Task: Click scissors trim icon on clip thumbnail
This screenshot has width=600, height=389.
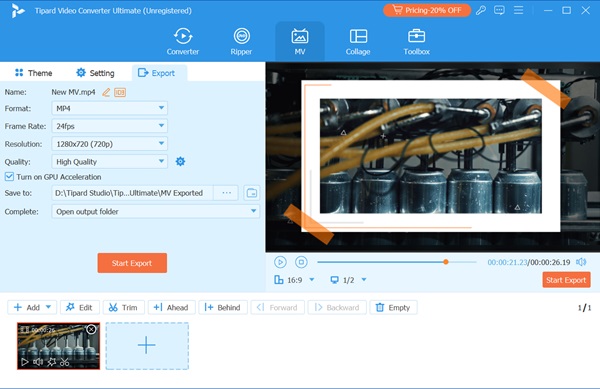Action: (x=64, y=362)
